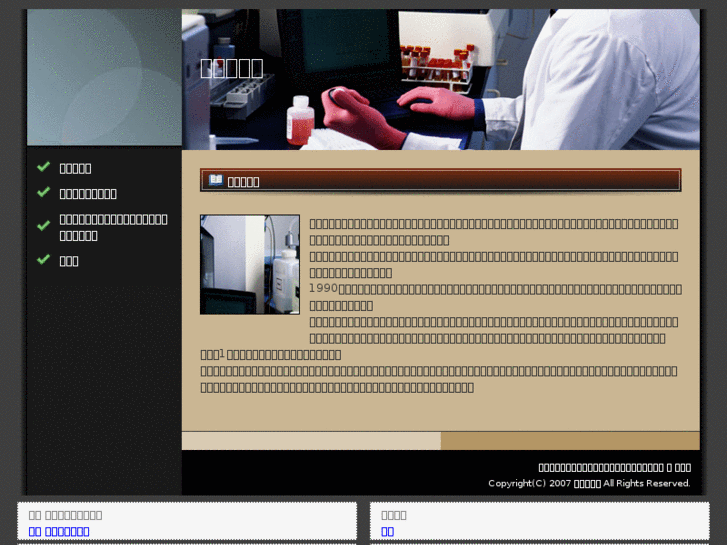Click the green checkmark beside the shortest sidebar item

point(43,259)
